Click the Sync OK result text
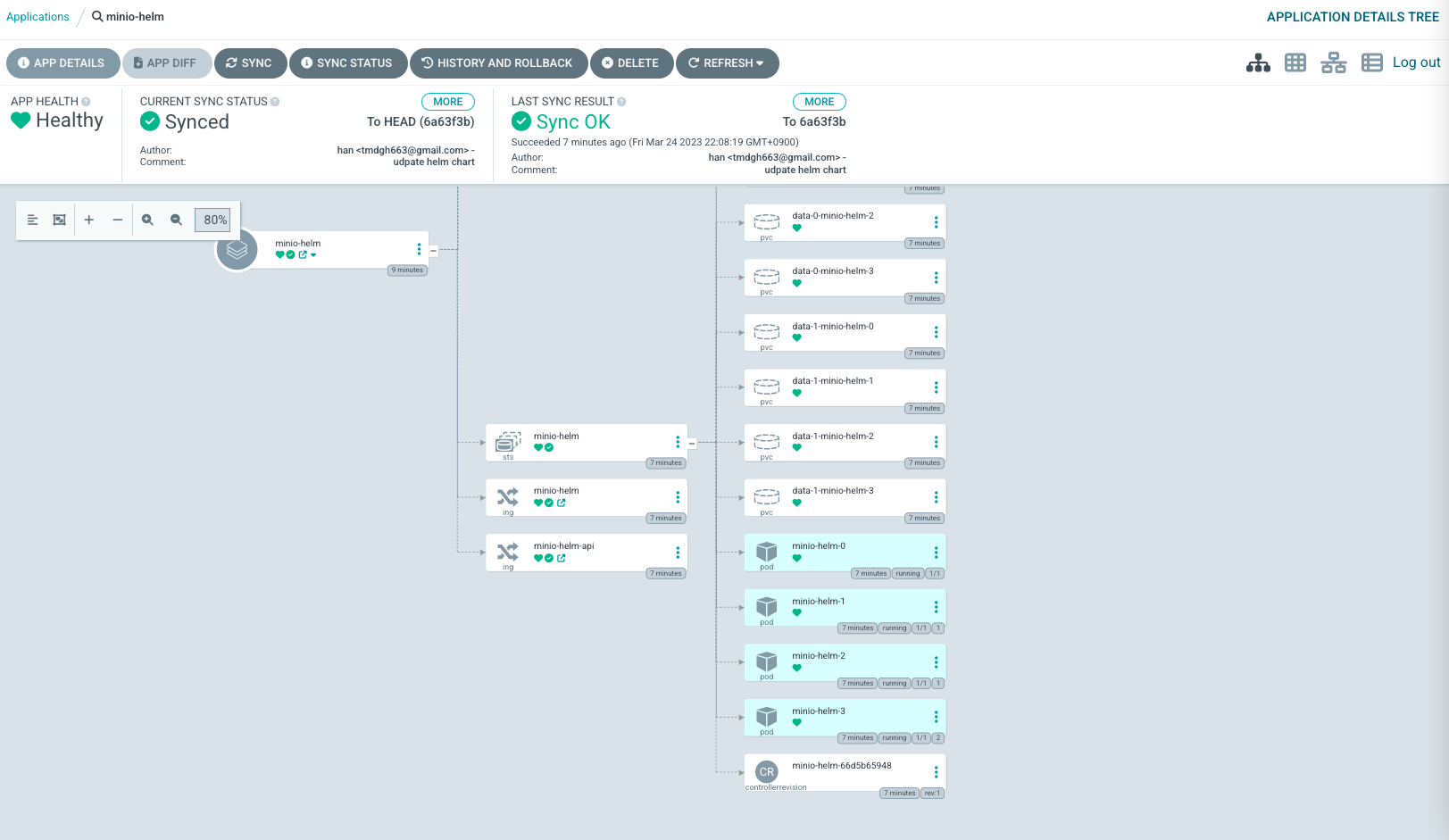The width and height of the screenshot is (1449, 840). coord(573,121)
